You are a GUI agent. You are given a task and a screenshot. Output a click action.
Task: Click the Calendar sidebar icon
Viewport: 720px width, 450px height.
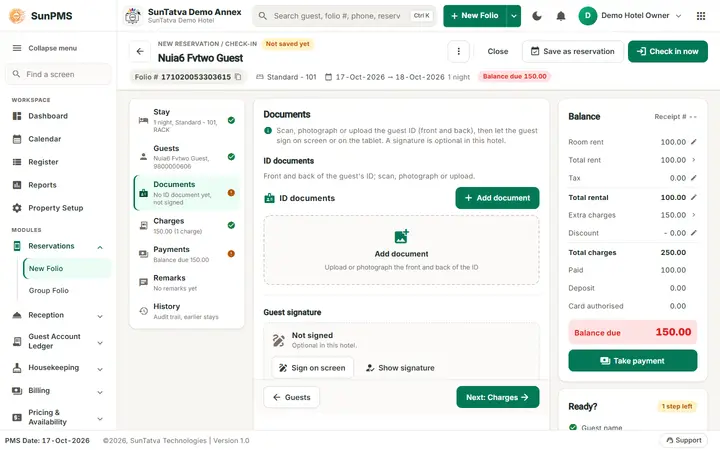17,139
